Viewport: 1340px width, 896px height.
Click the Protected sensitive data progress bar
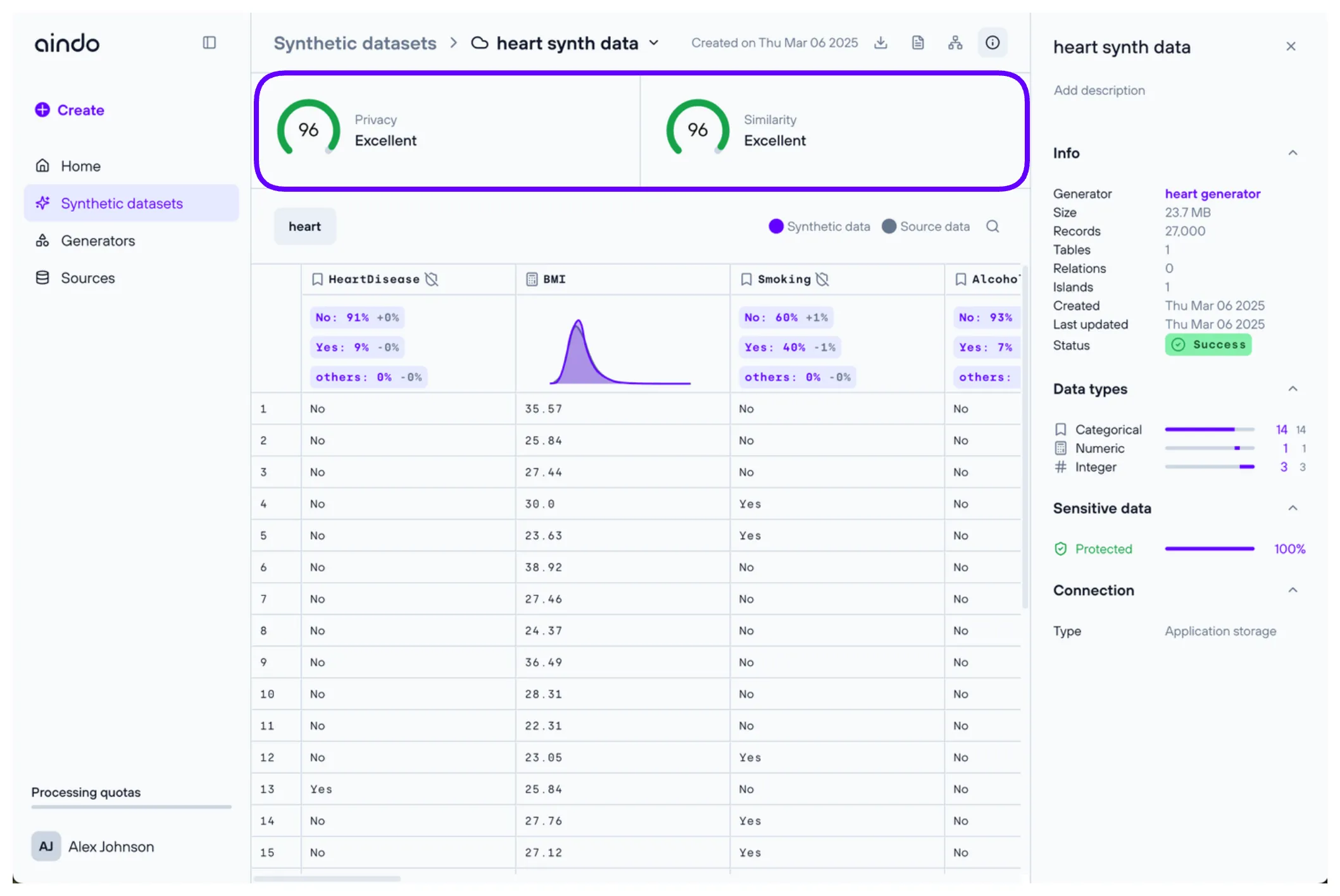[x=1208, y=549]
